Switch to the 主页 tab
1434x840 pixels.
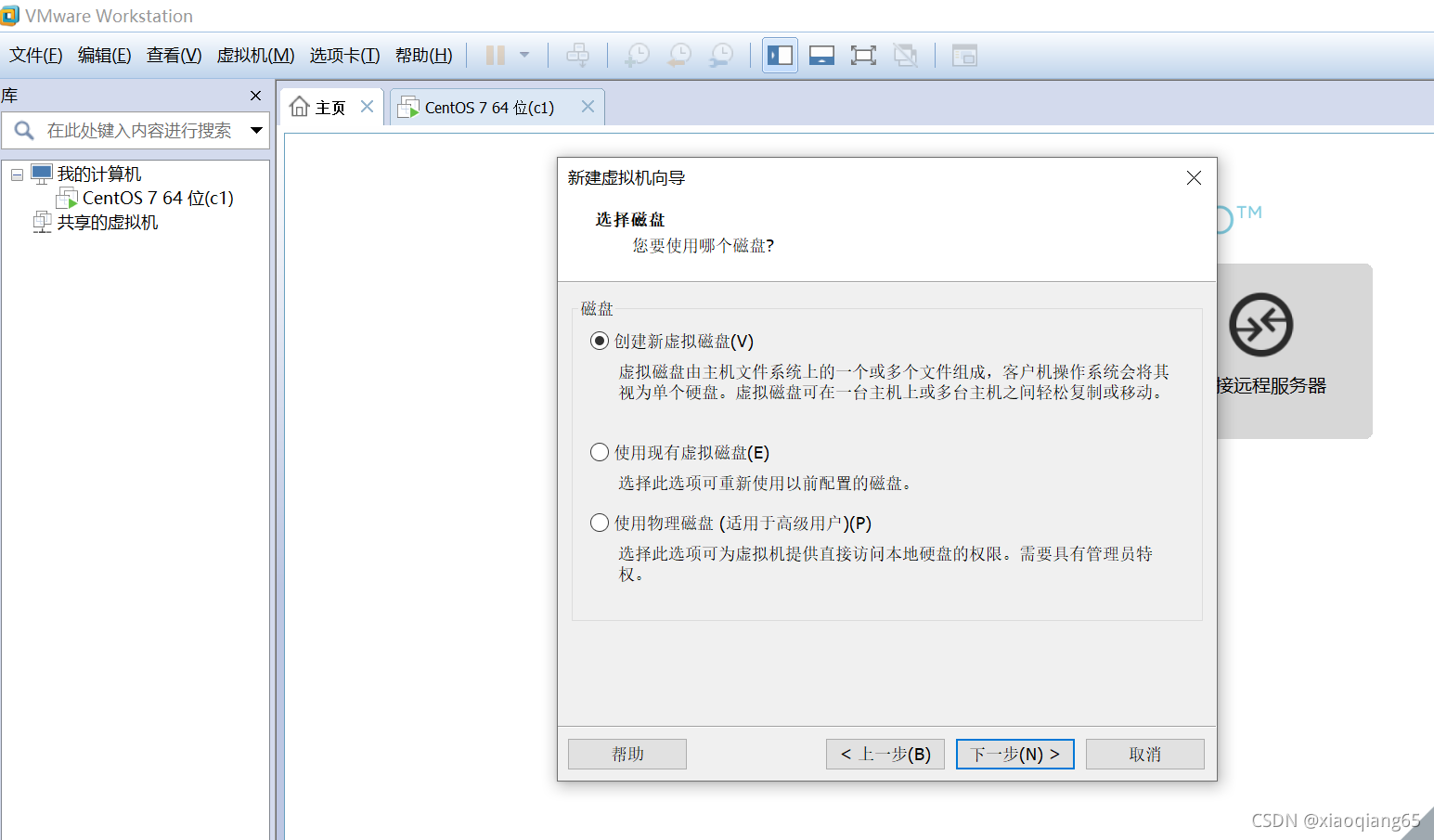[x=330, y=108]
